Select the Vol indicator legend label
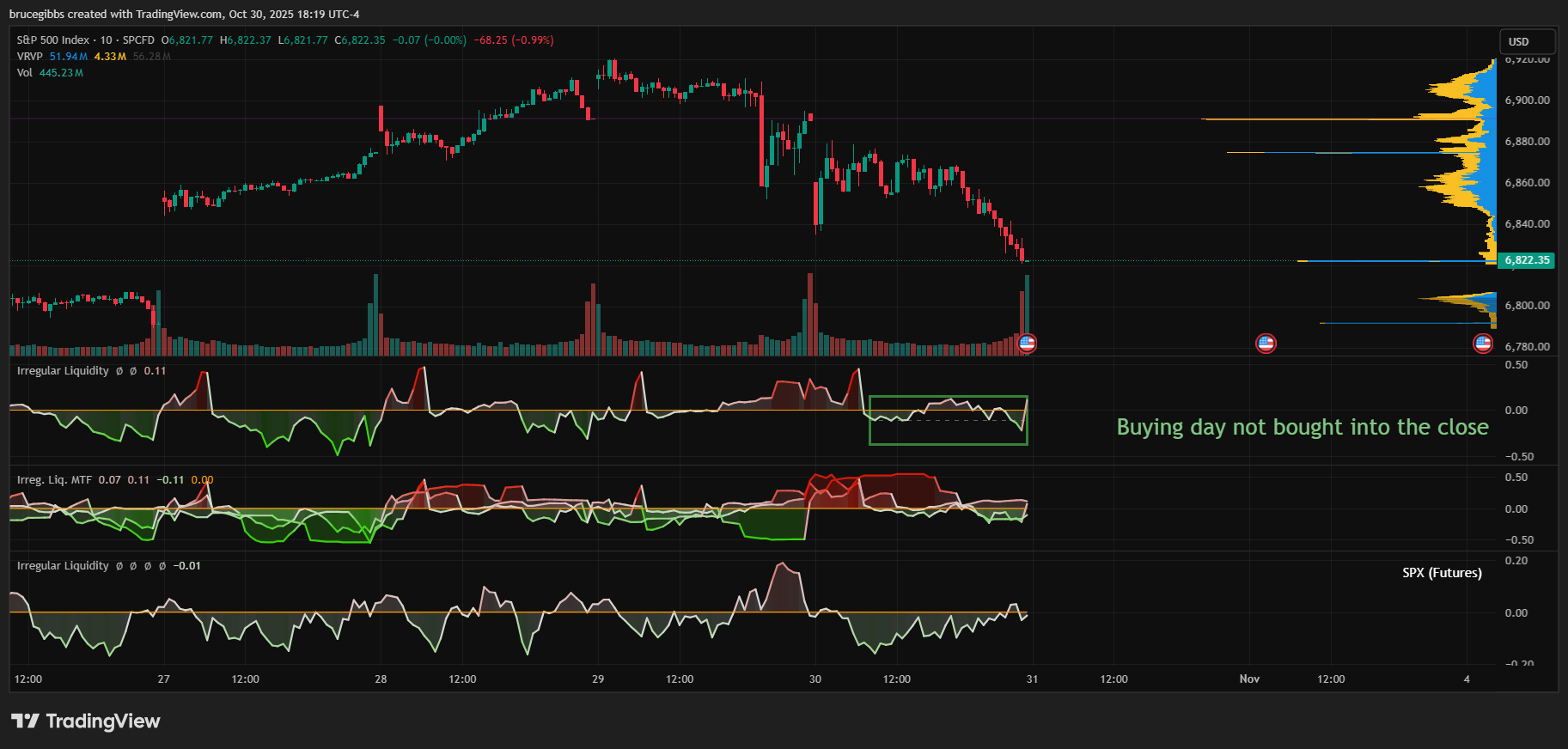The height and width of the screenshot is (749, 1568). coord(24,73)
